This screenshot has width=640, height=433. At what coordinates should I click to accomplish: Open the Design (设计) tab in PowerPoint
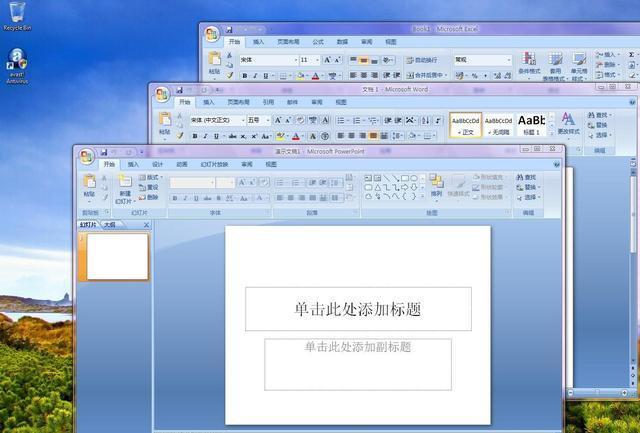158,164
